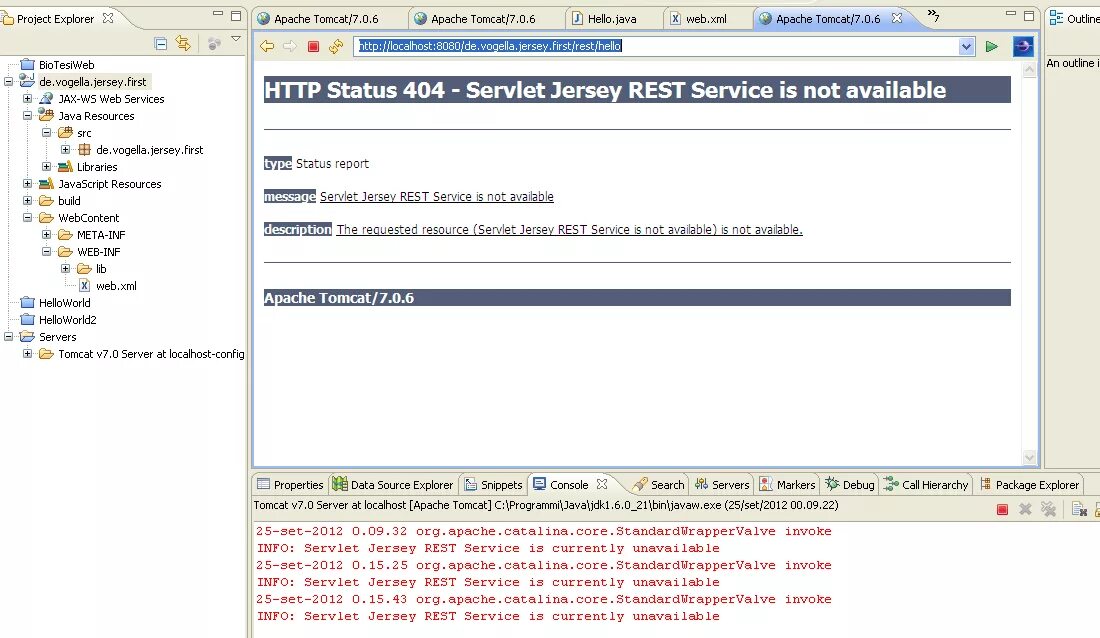Open the Call Hierarchy tab
The image size is (1100, 638).
(926, 484)
